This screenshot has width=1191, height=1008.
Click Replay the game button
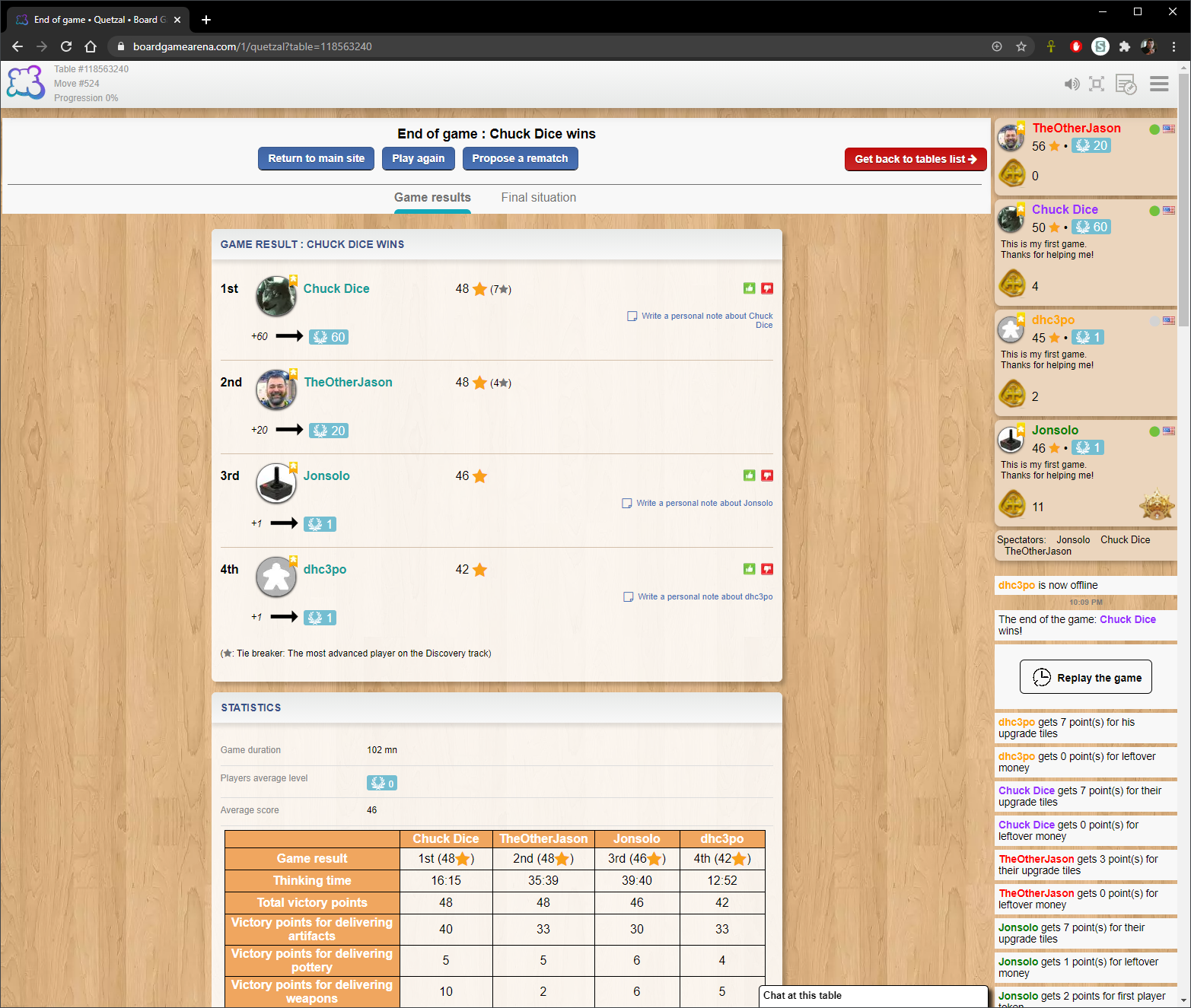tap(1085, 677)
